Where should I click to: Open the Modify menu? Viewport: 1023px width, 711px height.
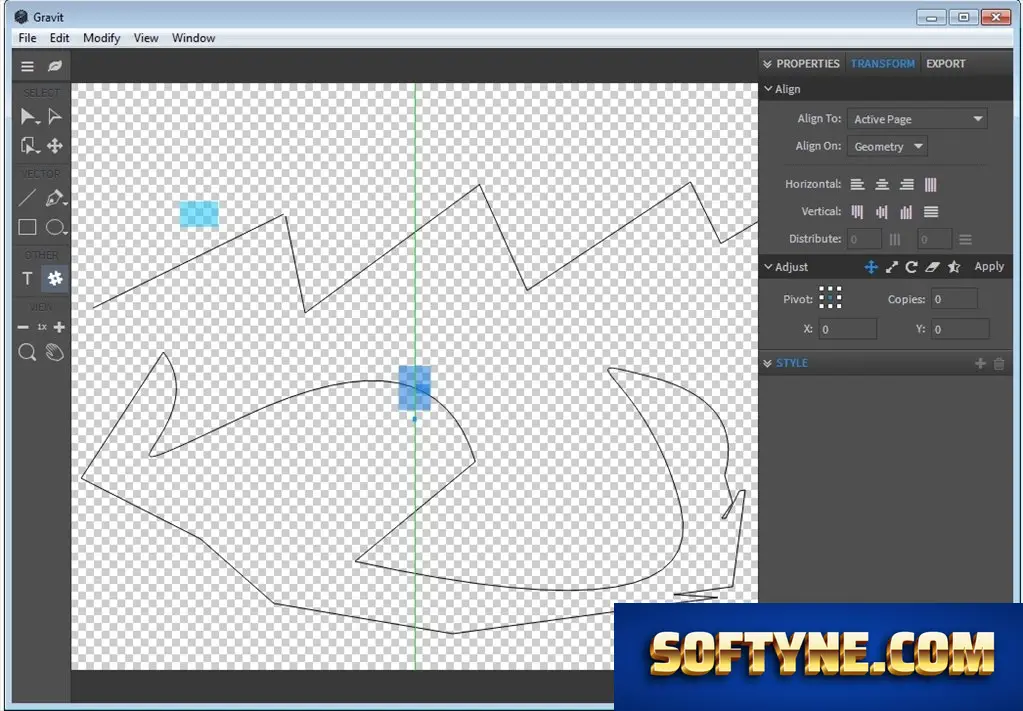coord(101,38)
